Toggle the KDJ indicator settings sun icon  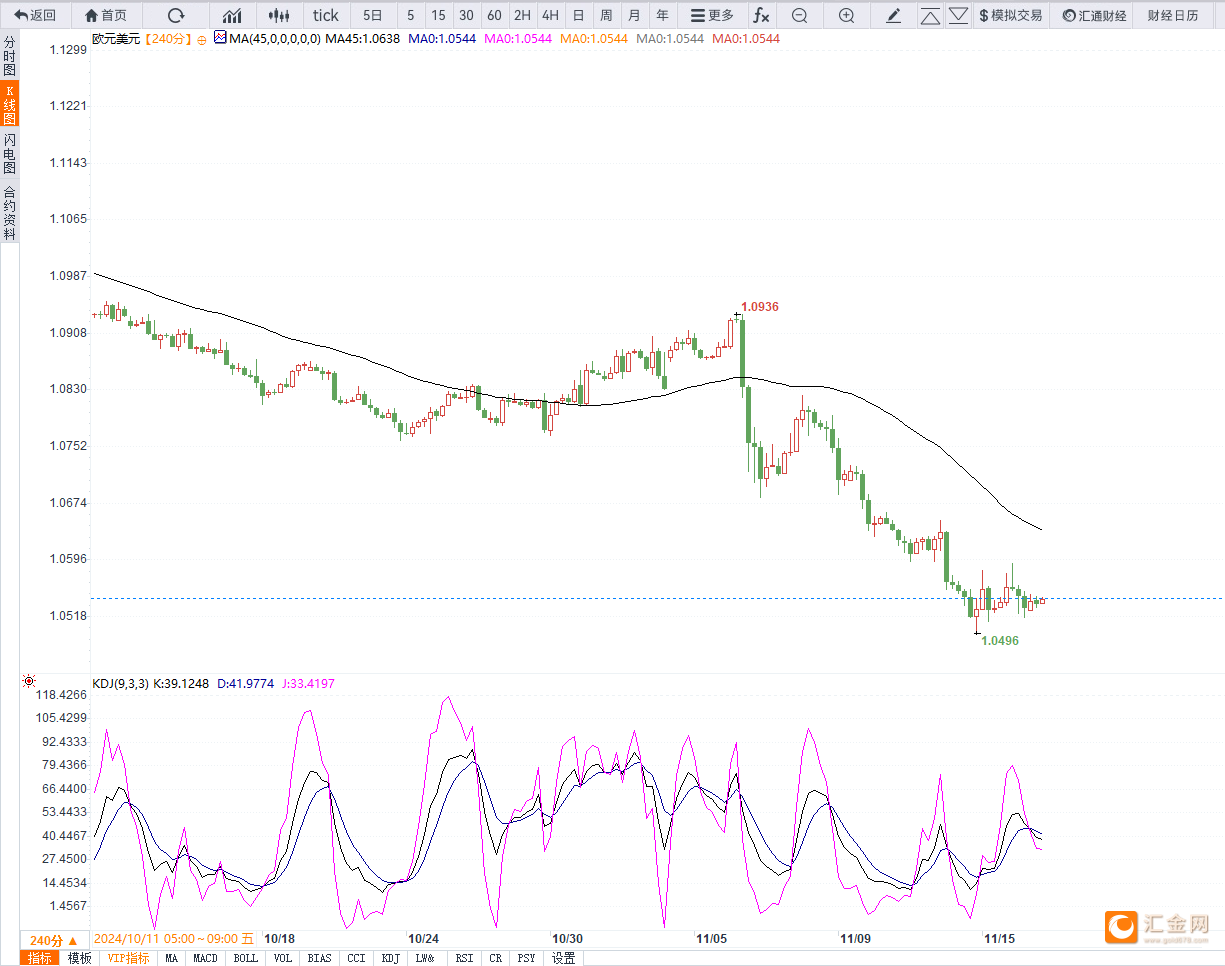[x=29, y=681]
